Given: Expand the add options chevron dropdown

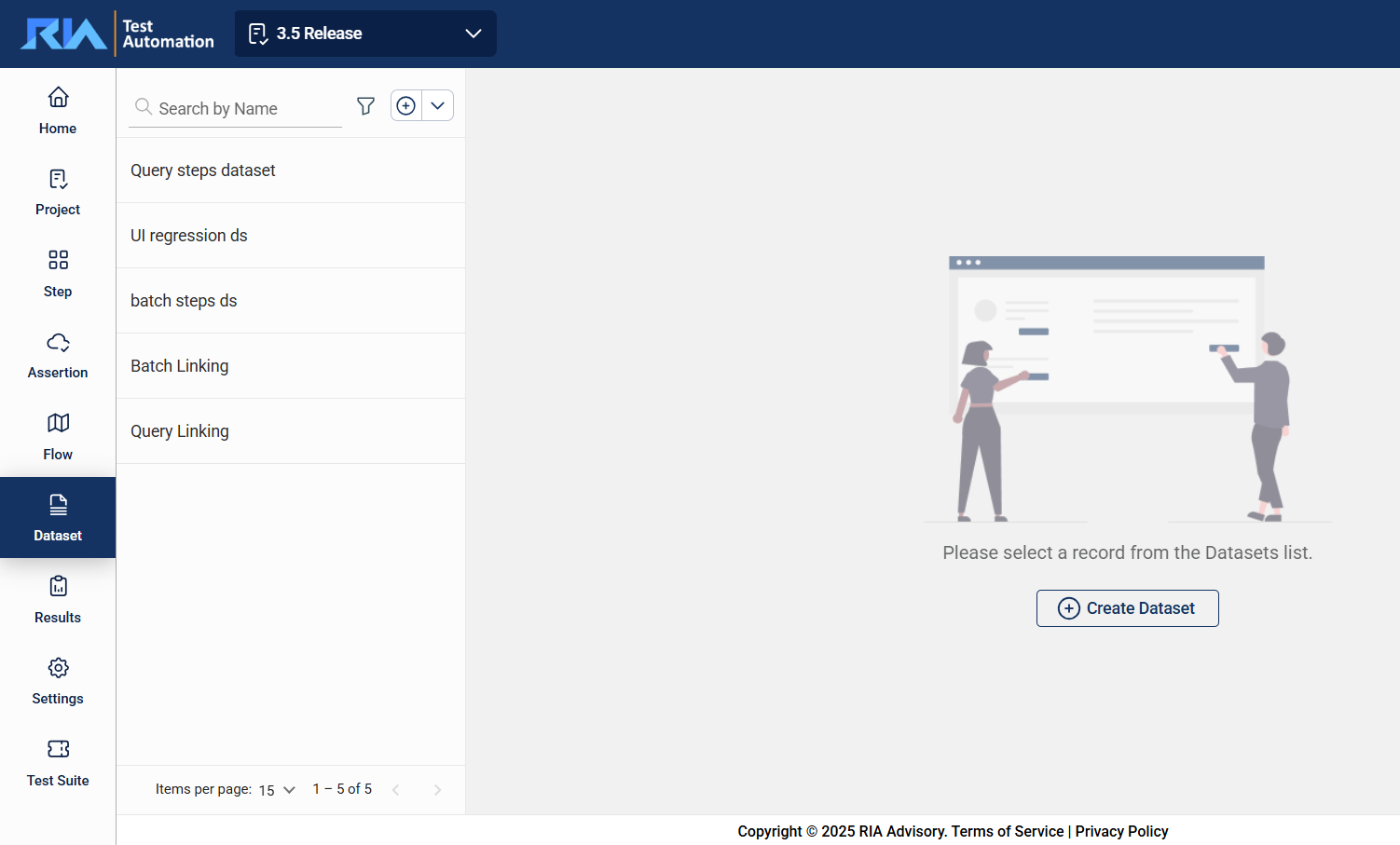Looking at the screenshot, I should point(438,106).
